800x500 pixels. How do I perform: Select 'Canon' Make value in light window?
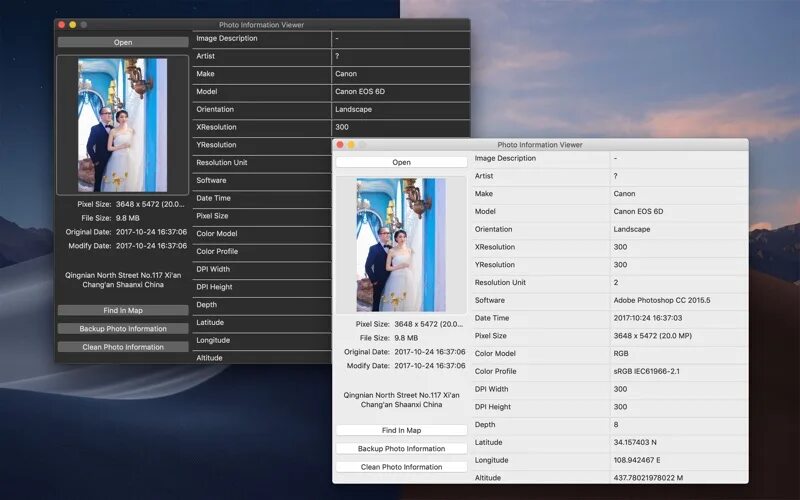click(x=624, y=193)
